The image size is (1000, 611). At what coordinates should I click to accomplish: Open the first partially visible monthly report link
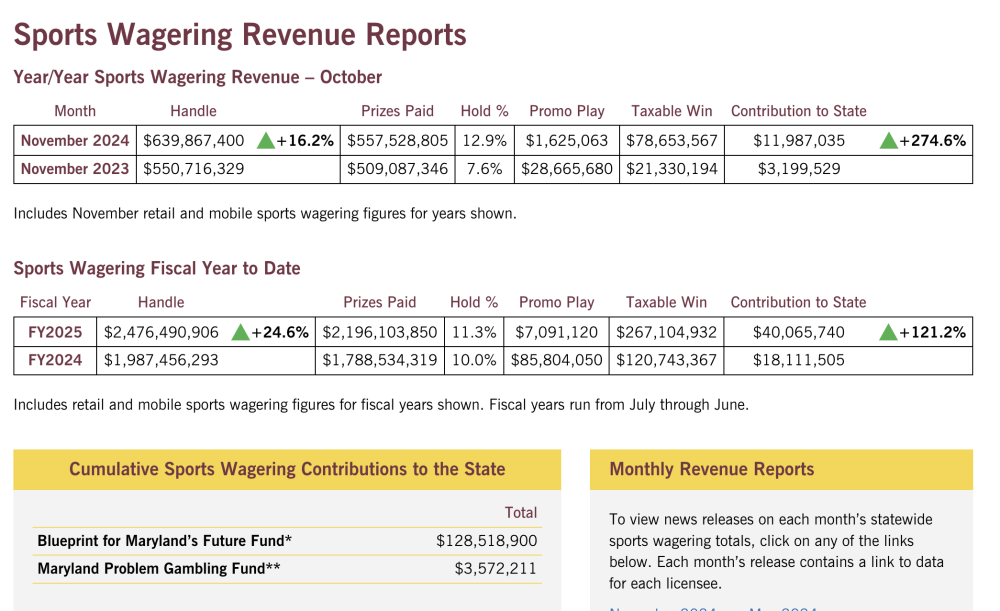[663, 608]
